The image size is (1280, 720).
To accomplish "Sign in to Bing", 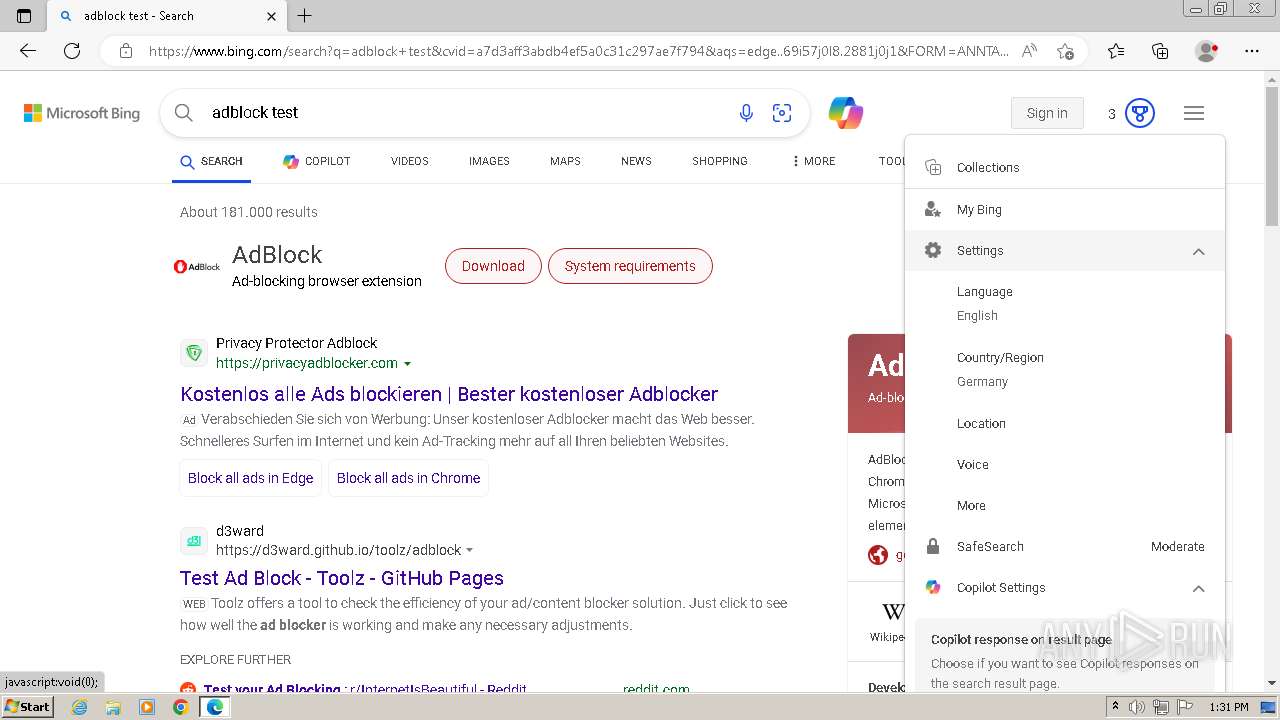I will [x=1047, y=113].
